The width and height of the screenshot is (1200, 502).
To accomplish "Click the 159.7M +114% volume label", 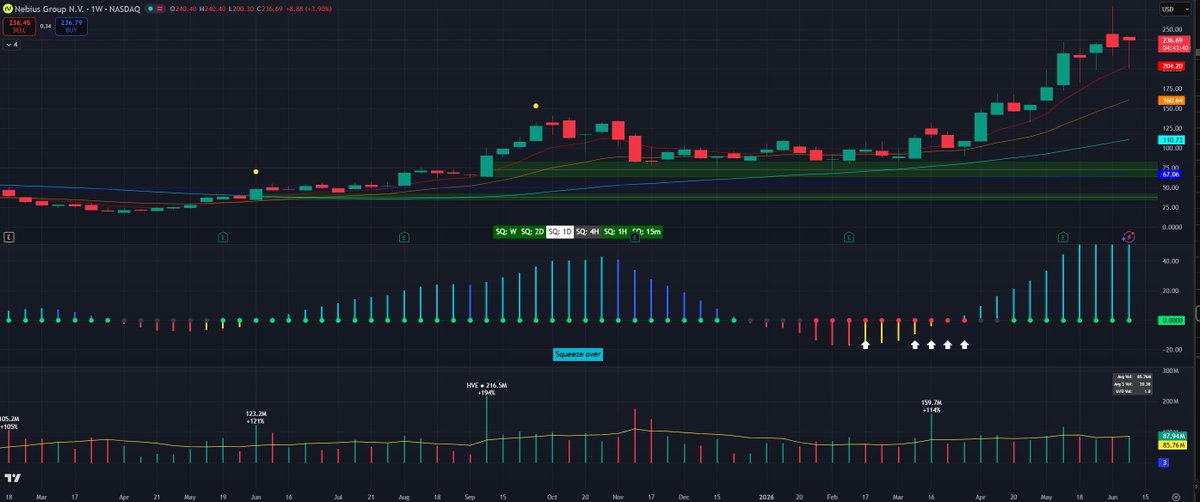I will pyautogui.click(x=932, y=407).
